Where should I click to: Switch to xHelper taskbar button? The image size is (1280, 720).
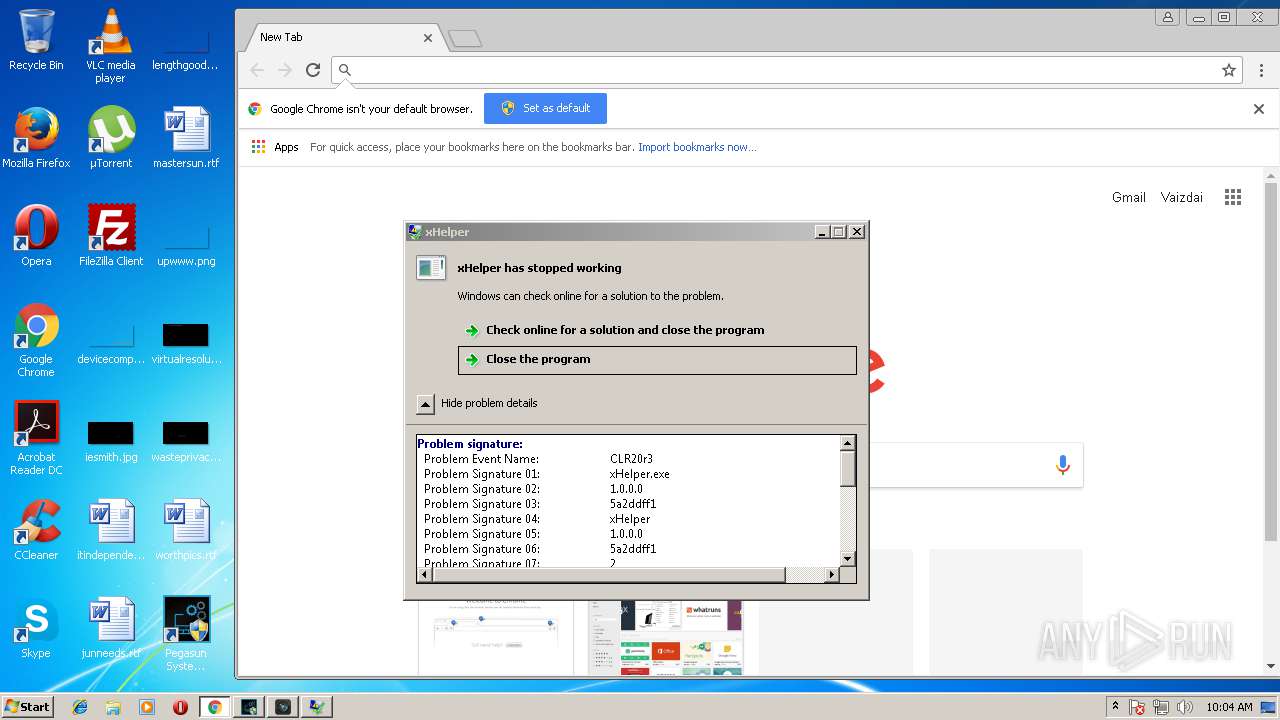[317, 707]
